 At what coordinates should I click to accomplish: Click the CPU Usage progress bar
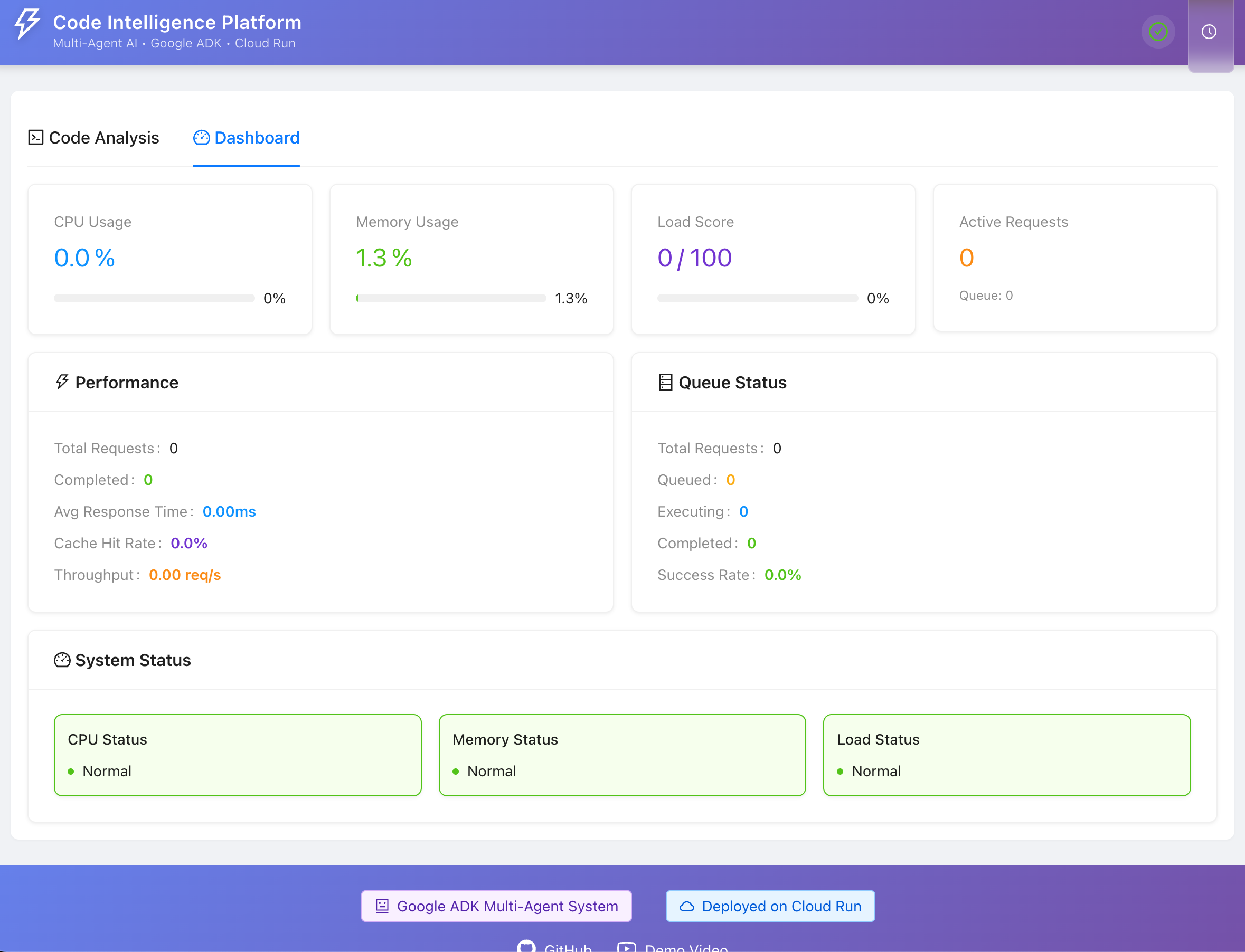pos(154,299)
